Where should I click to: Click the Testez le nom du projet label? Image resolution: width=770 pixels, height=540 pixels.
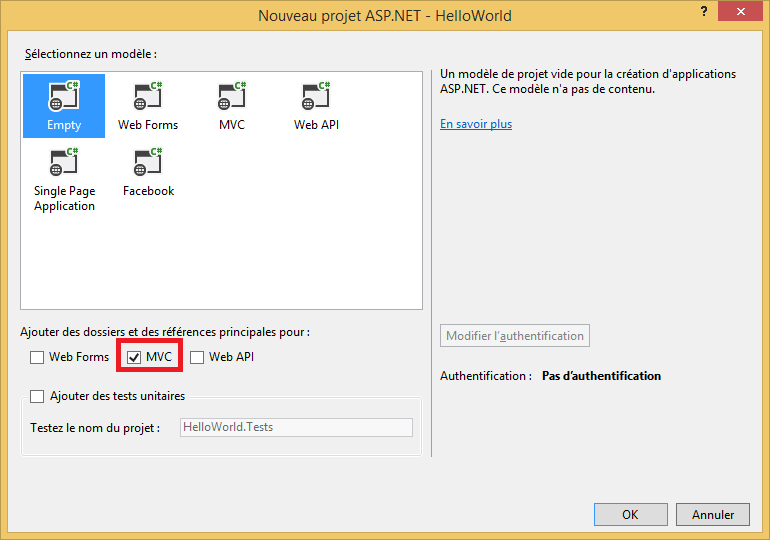95,428
